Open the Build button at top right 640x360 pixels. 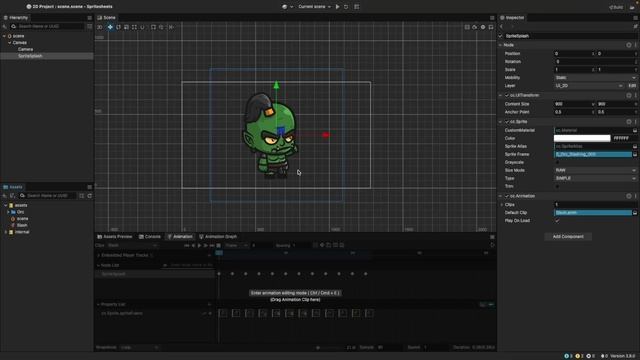pyautogui.click(x=616, y=7)
